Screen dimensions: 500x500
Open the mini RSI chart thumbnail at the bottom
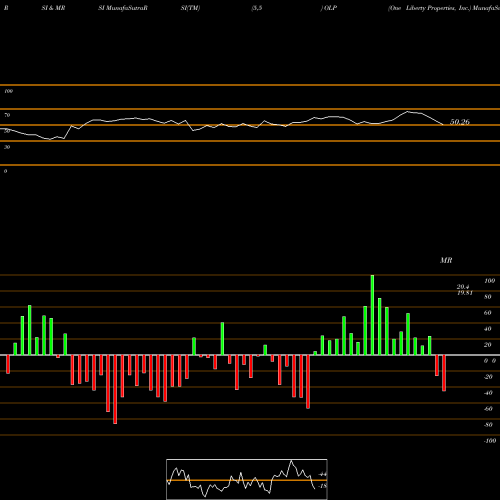(247, 479)
